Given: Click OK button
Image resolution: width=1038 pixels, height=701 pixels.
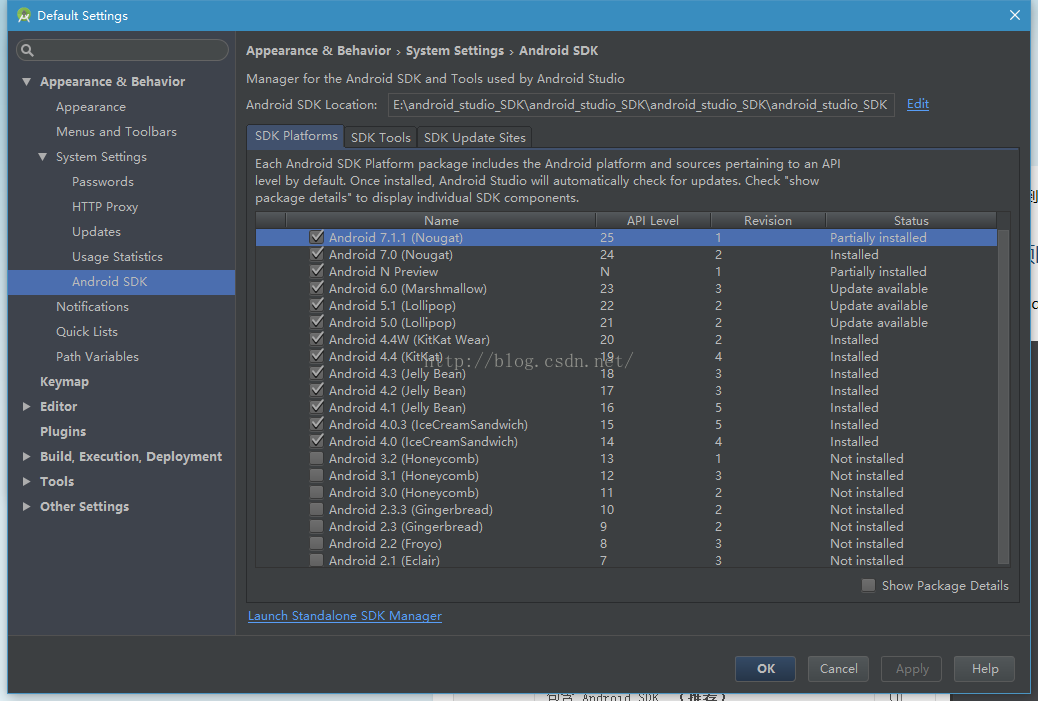Looking at the screenshot, I should click(765, 669).
